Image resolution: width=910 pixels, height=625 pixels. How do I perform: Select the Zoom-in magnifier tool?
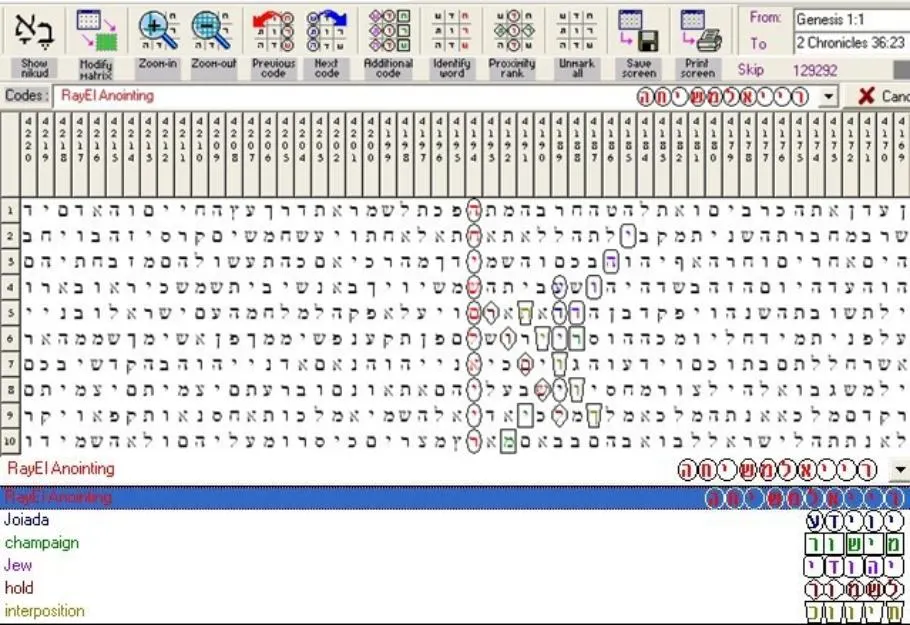pyautogui.click(x=158, y=30)
